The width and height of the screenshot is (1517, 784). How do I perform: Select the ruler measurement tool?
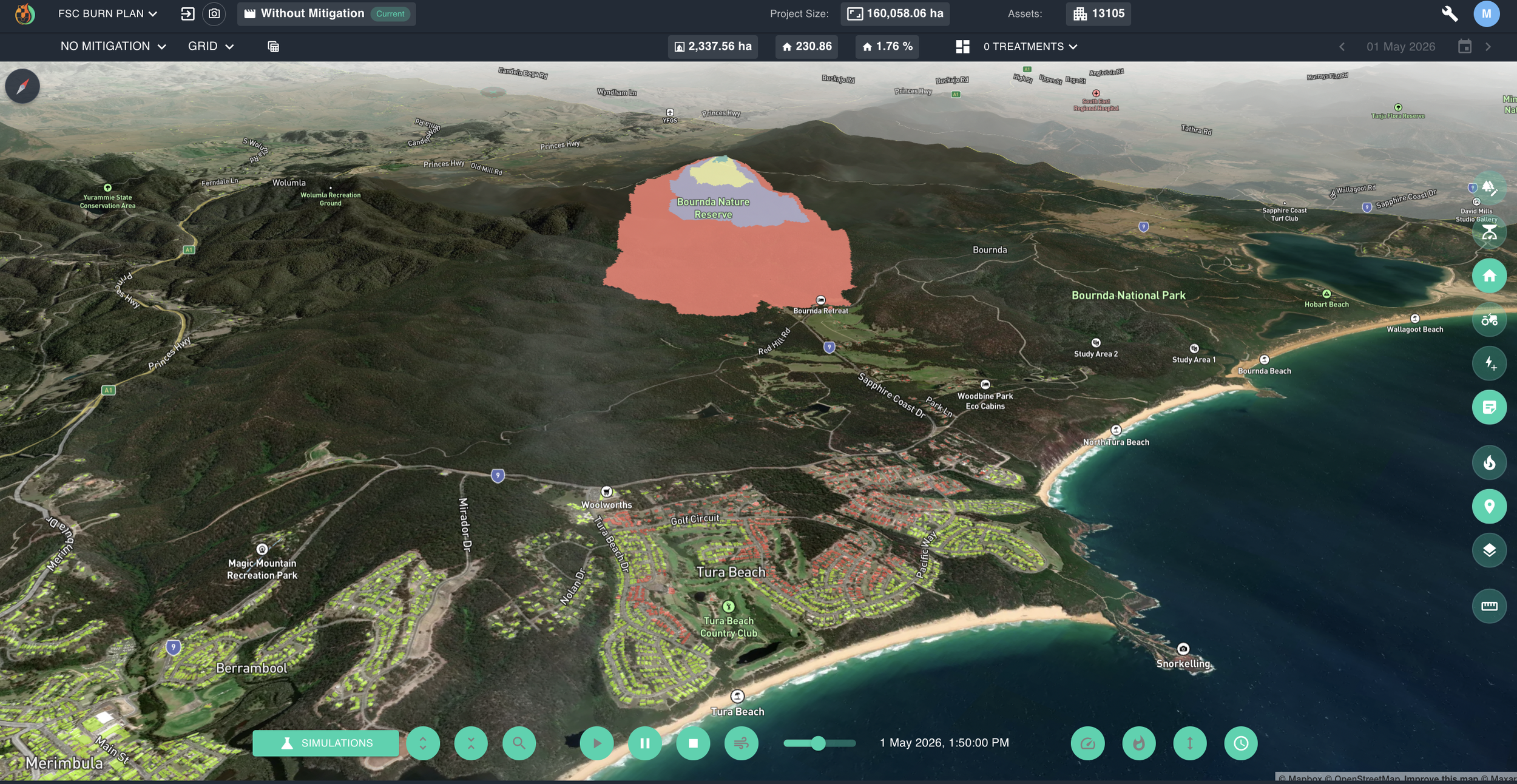click(x=1489, y=606)
